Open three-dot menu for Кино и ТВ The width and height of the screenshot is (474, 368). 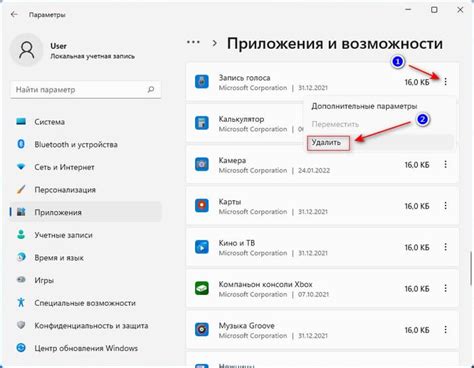[x=445, y=247]
